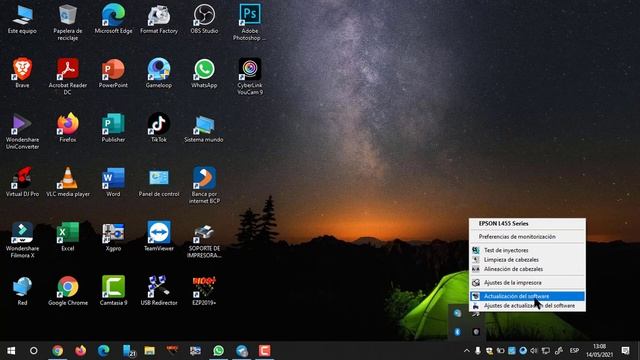640x360 pixels.
Task: Switch ESP input language indicator
Action: point(574,351)
